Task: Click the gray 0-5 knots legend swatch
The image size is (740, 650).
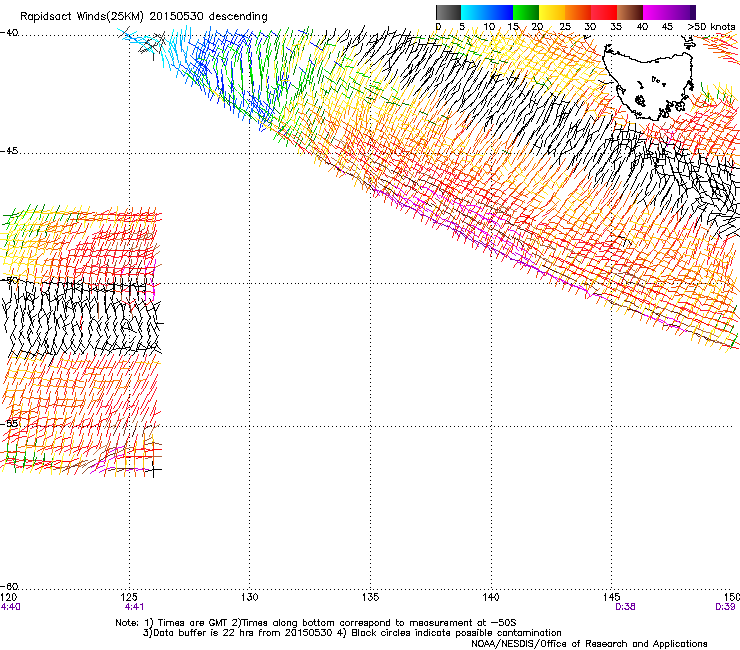Action: point(448,12)
